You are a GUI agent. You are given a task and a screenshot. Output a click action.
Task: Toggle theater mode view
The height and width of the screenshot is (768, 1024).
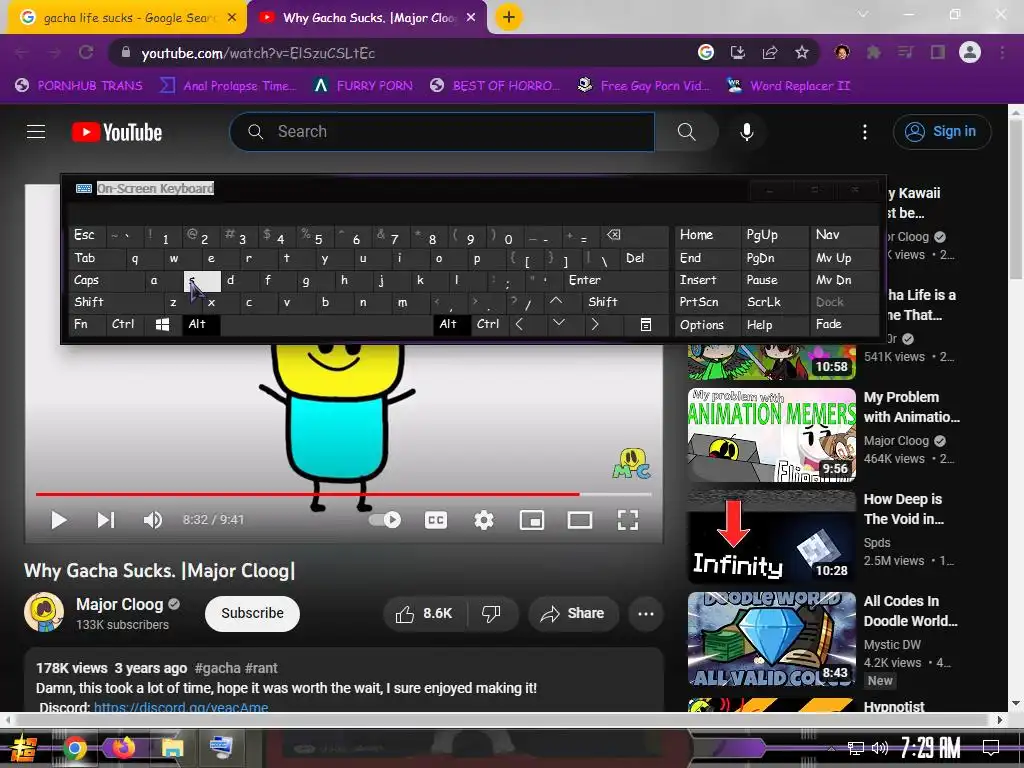[580, 520]
